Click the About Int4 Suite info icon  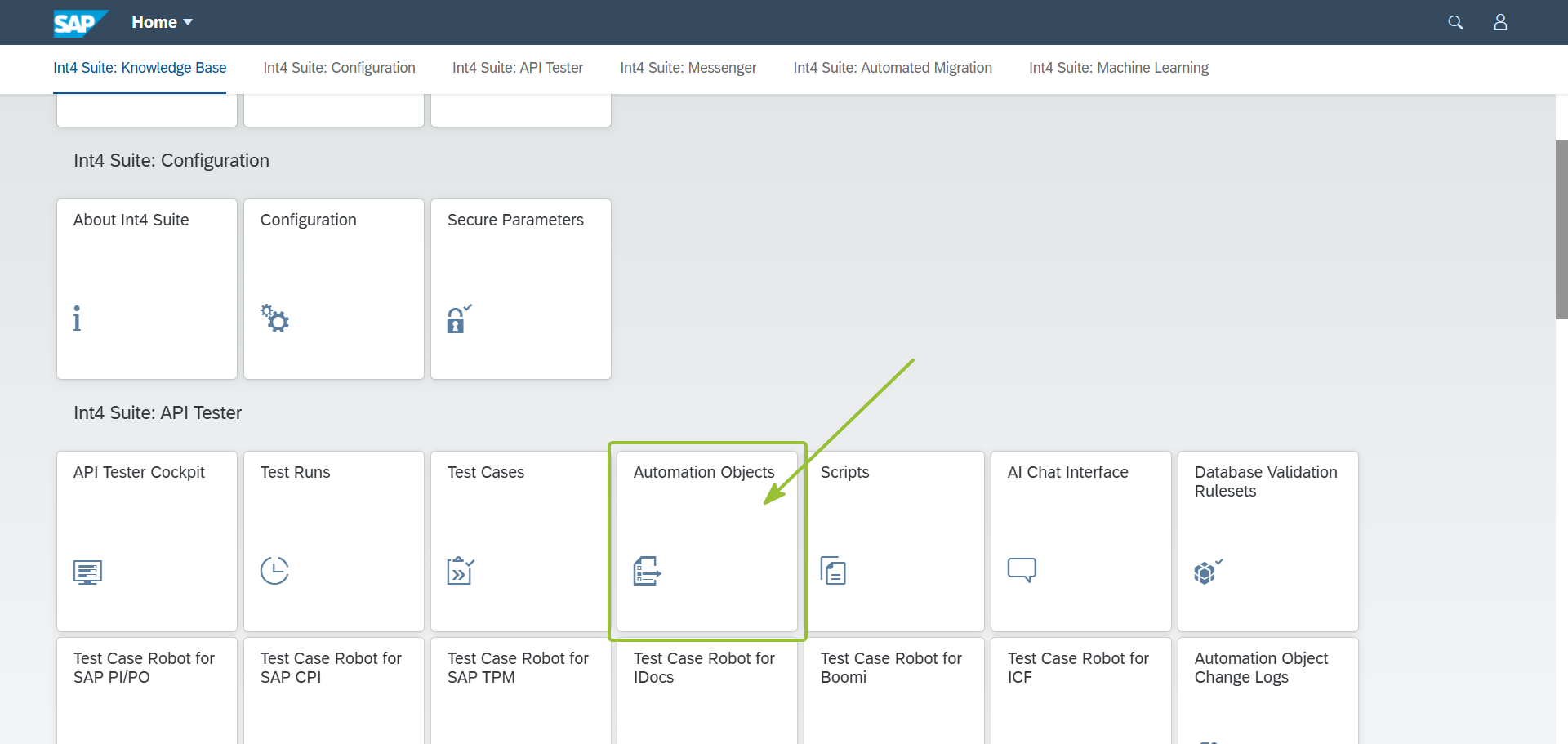coord(77,319)
